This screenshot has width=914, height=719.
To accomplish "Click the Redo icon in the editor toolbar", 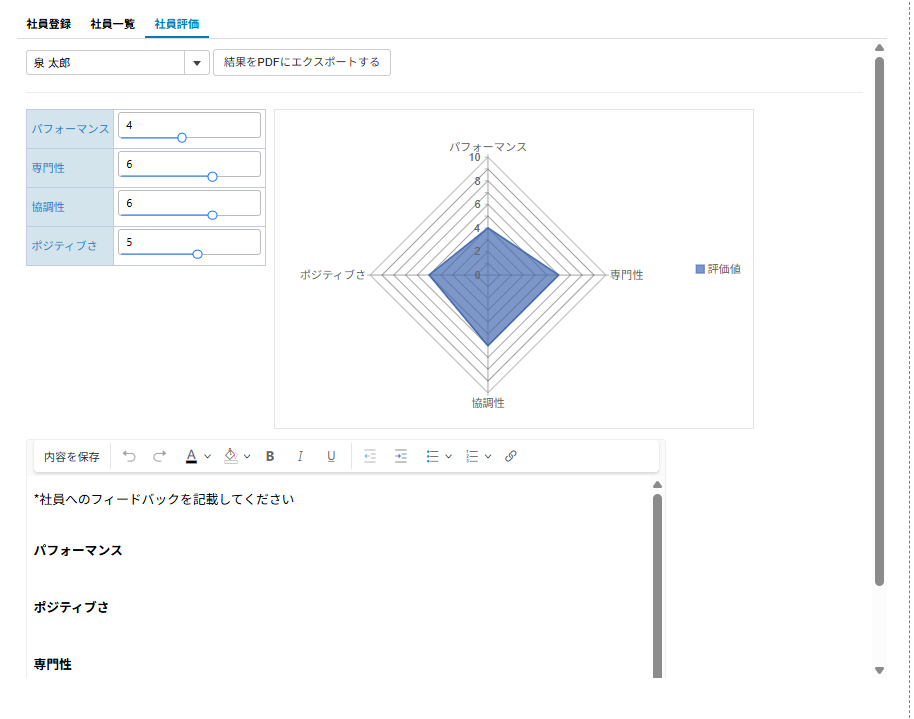I will click(x=158, y=456).
